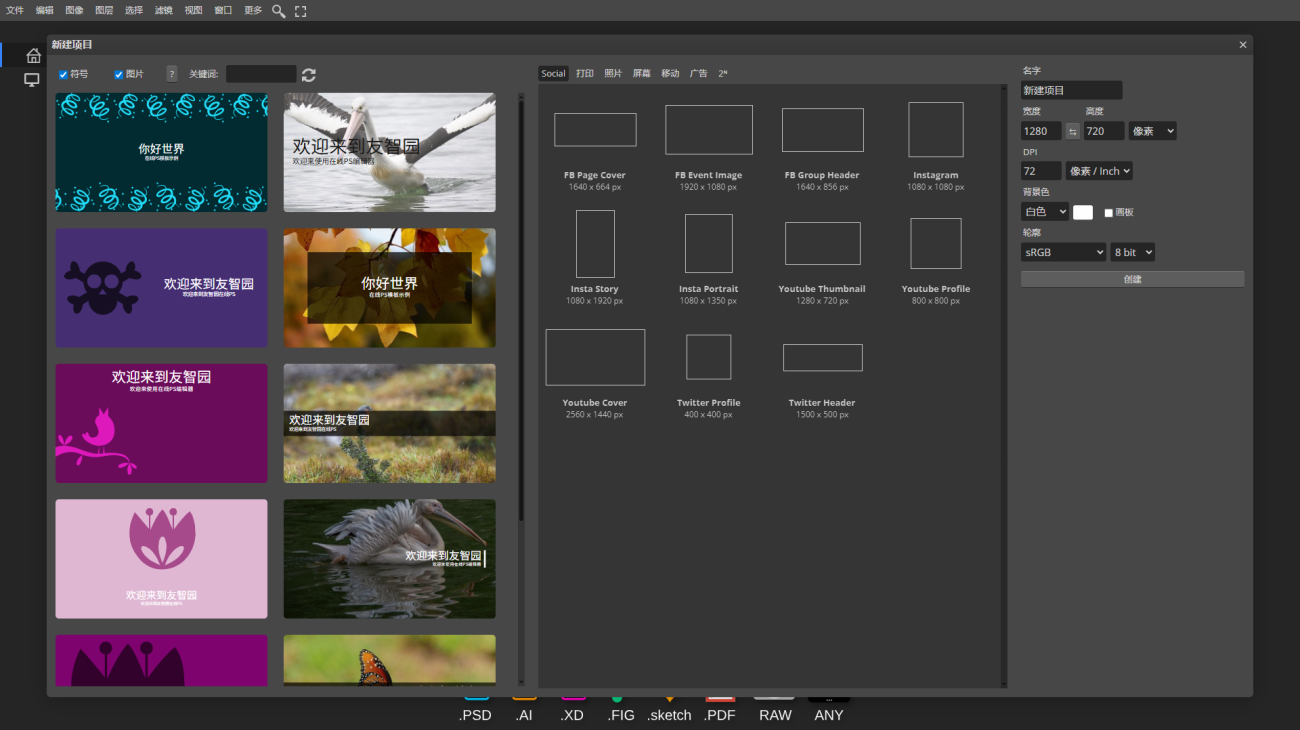
Task: Click the Home icon in left sidebar
Action: [33, 56]
